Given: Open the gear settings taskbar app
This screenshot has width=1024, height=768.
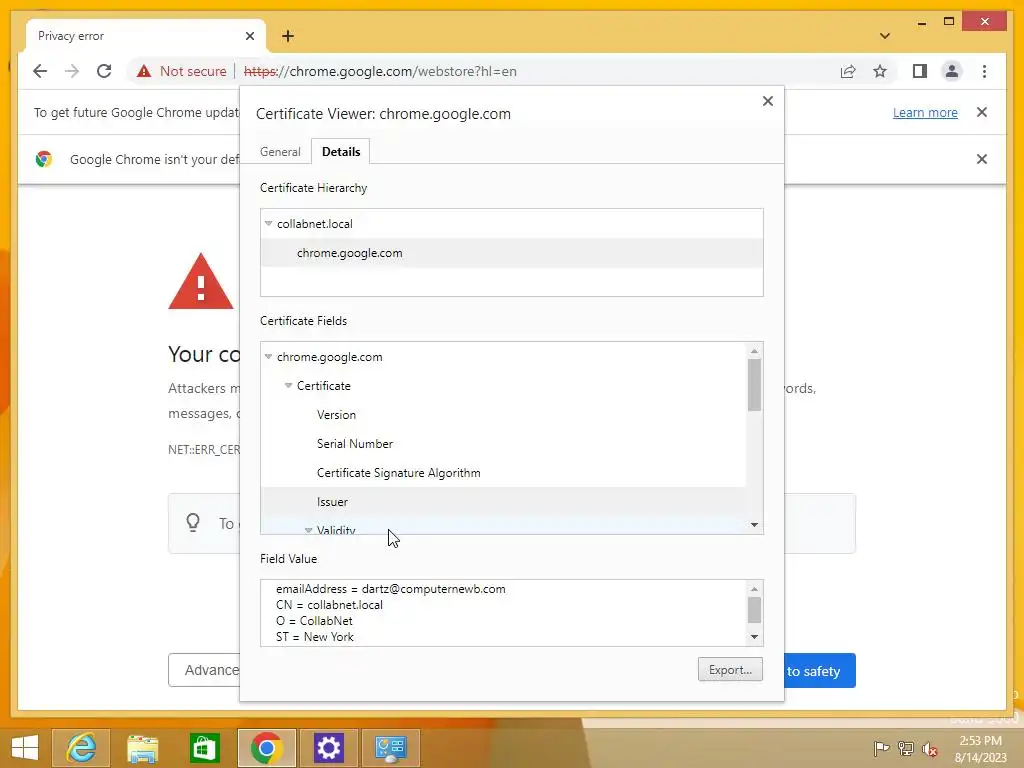Looking at the screenshot, I should click(x=328, y=748).
